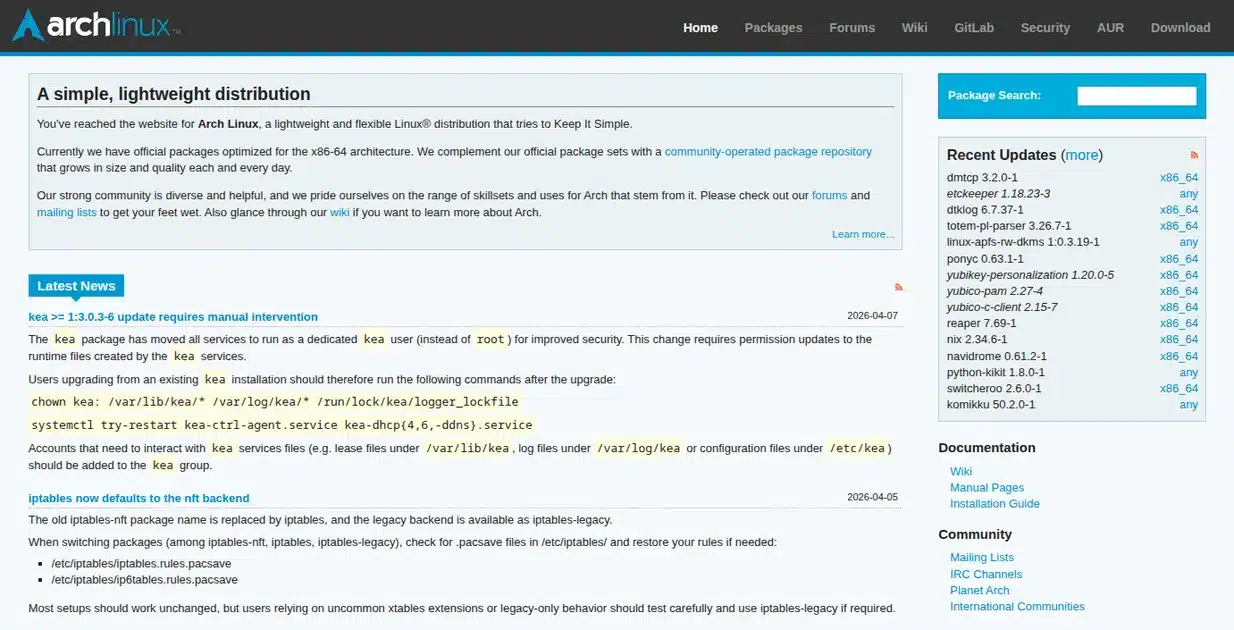Open the IRC Channels community link
Screen dimensions: 1234x630
tap(986, 574)
